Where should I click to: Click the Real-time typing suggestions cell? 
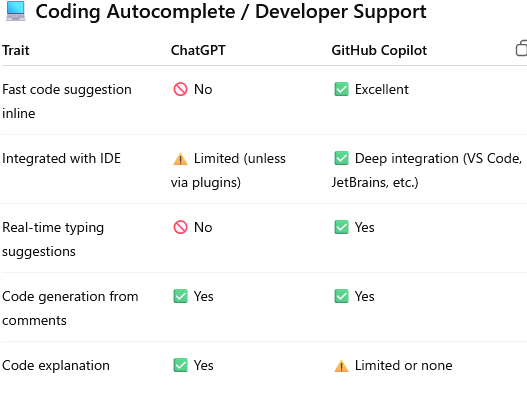[53, 239]
